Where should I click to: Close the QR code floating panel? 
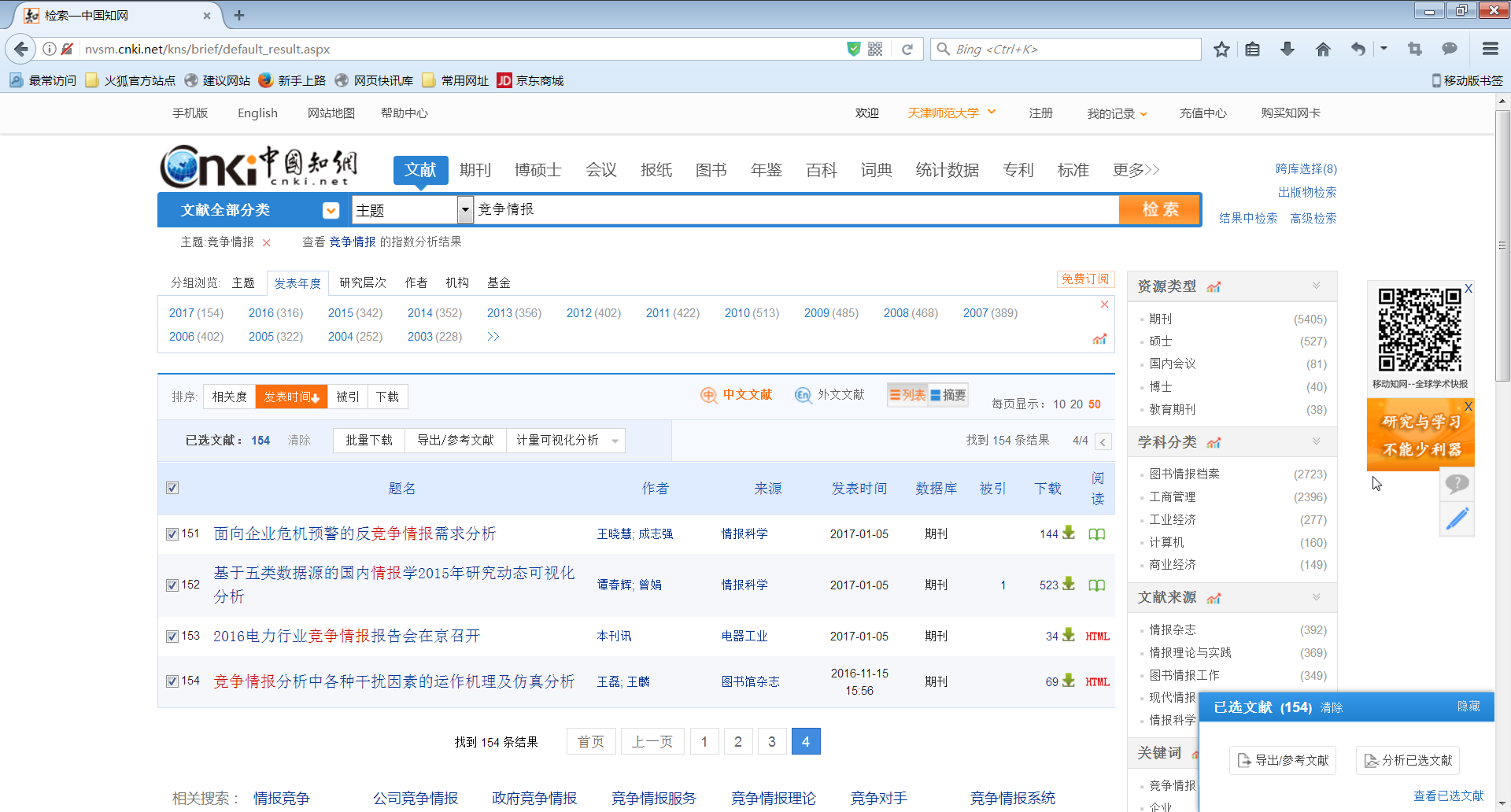[x=1469, y=289]
